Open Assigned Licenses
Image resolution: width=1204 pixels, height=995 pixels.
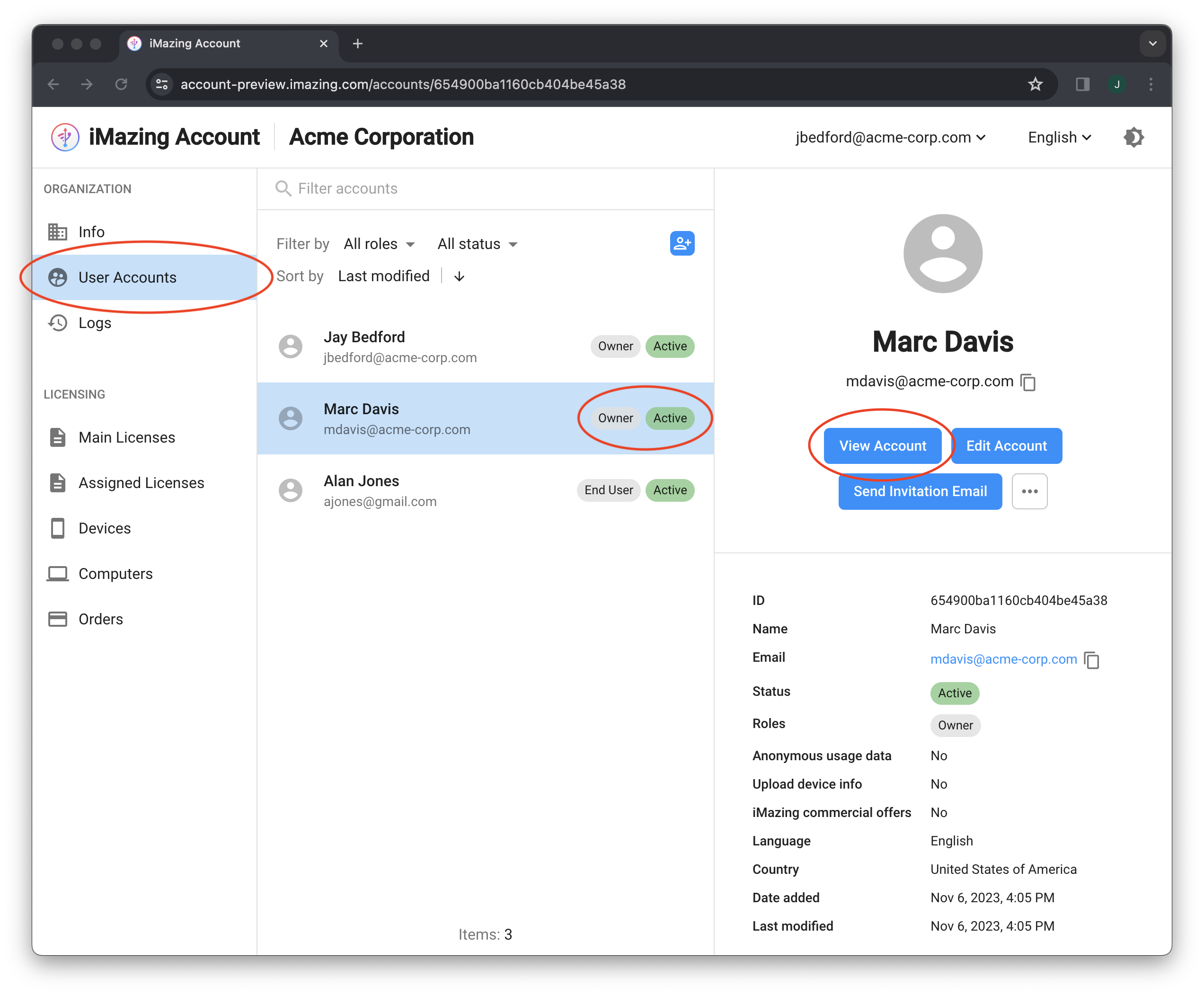[144, 483]
